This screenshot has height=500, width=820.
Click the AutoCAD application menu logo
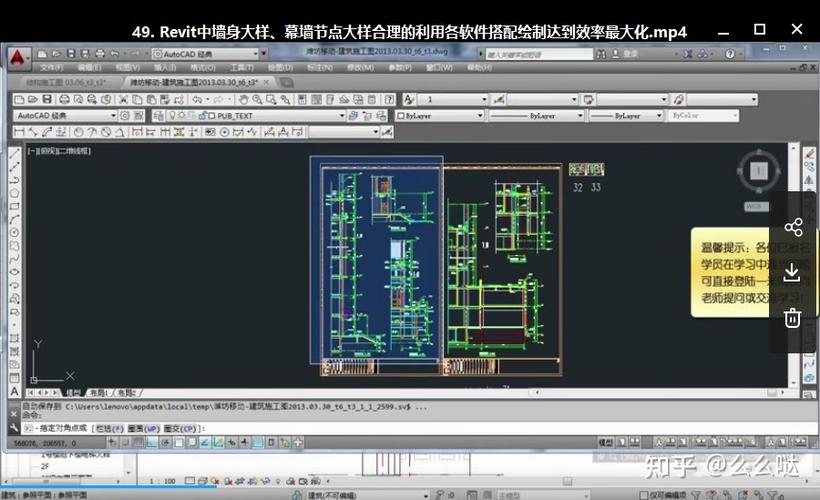point(18,56)
